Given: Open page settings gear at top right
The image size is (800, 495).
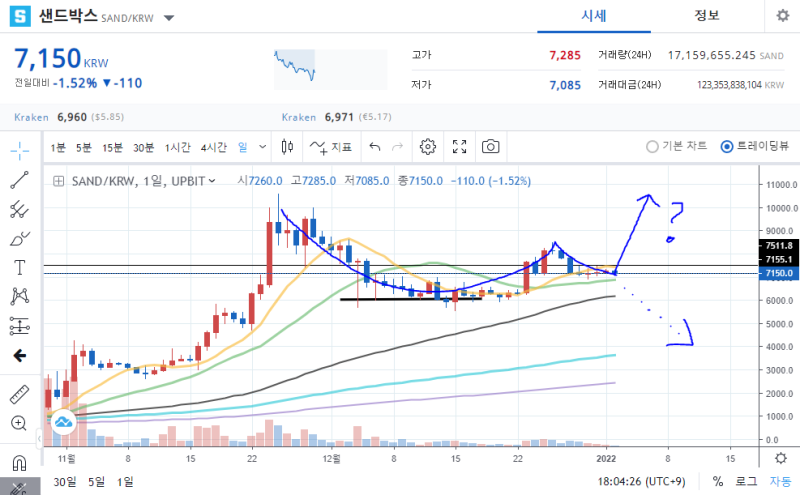Looking at the screenshot, I should tap(783, 16).
